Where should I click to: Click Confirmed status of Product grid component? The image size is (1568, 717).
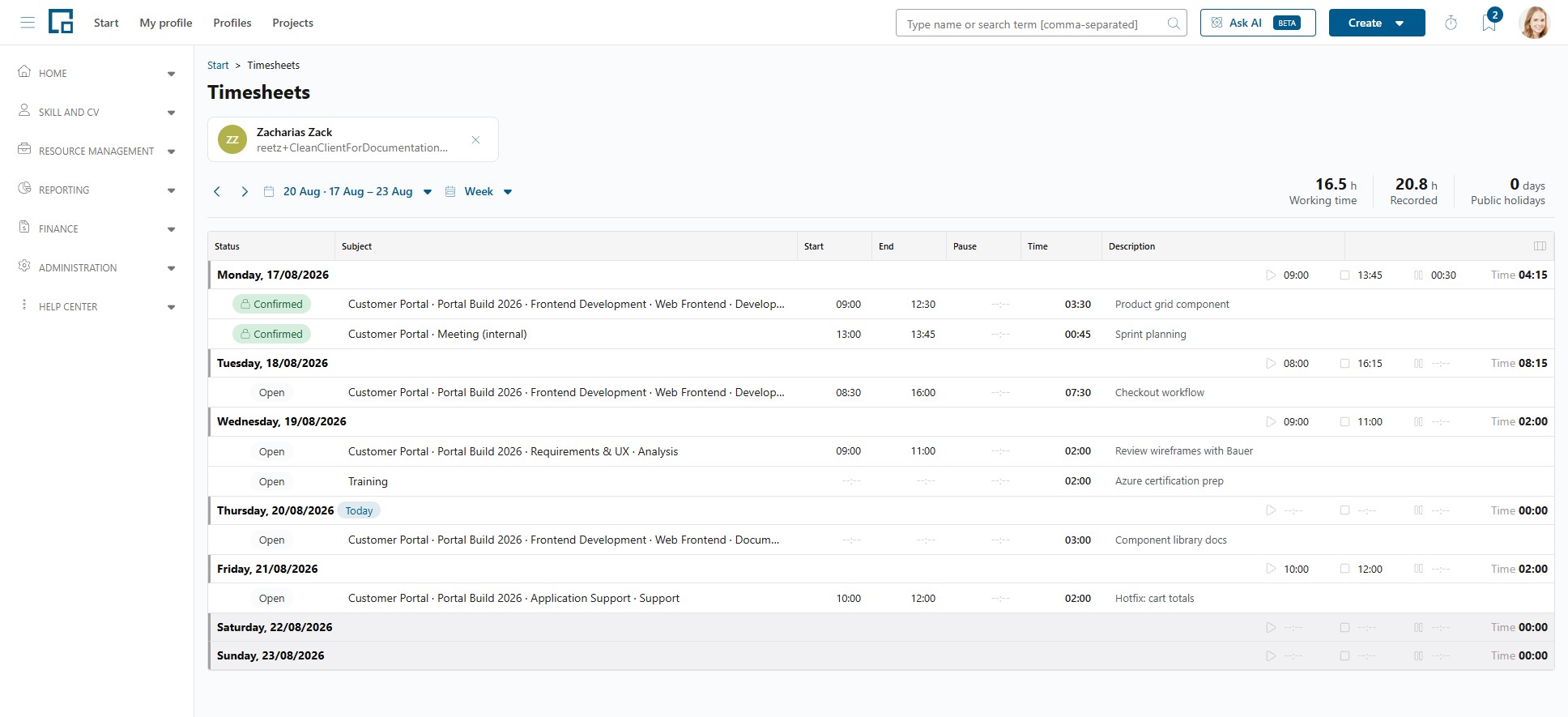click(x=271, y=305)
